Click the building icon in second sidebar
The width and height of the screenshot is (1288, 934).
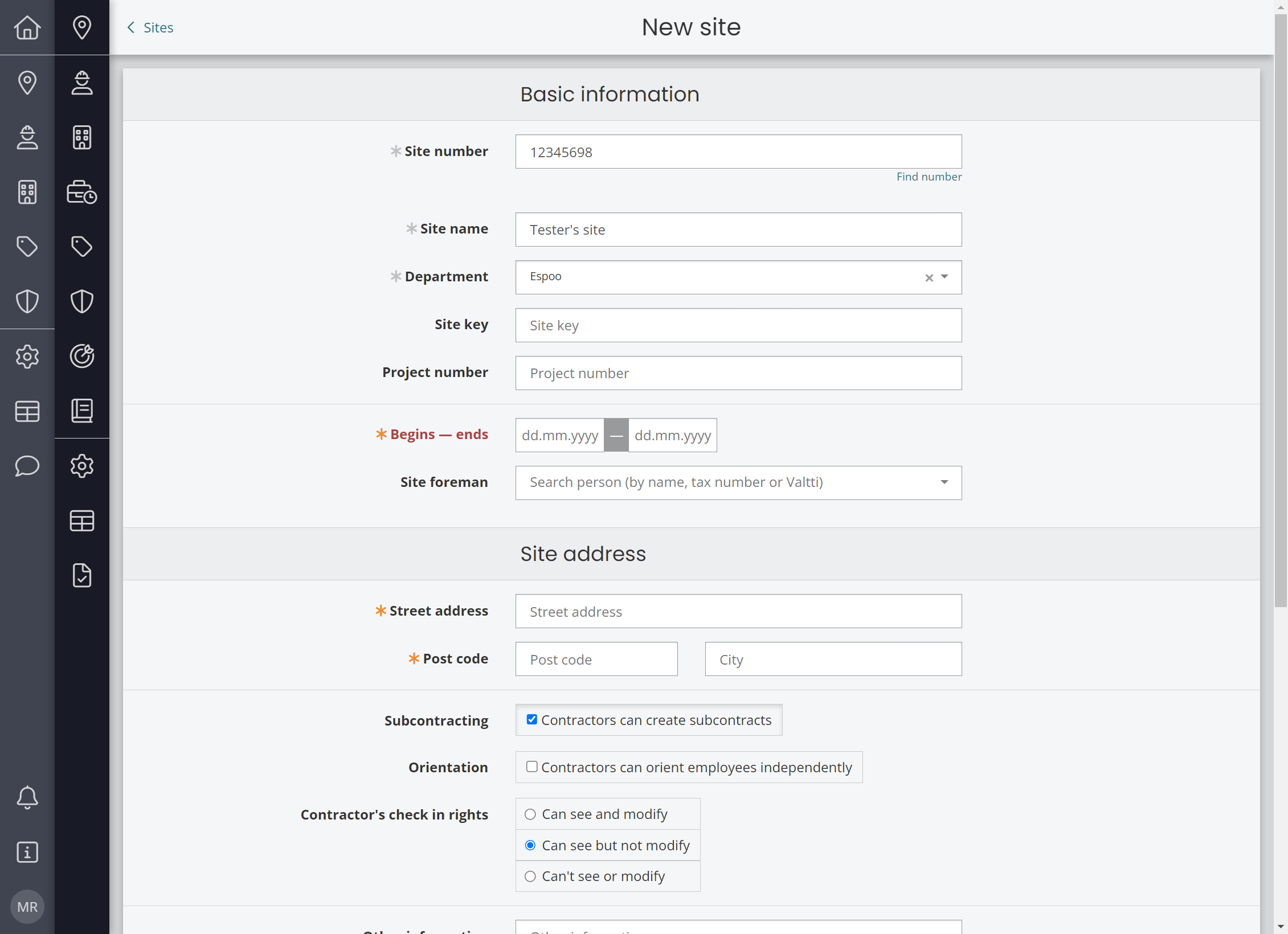coord(82,137)
